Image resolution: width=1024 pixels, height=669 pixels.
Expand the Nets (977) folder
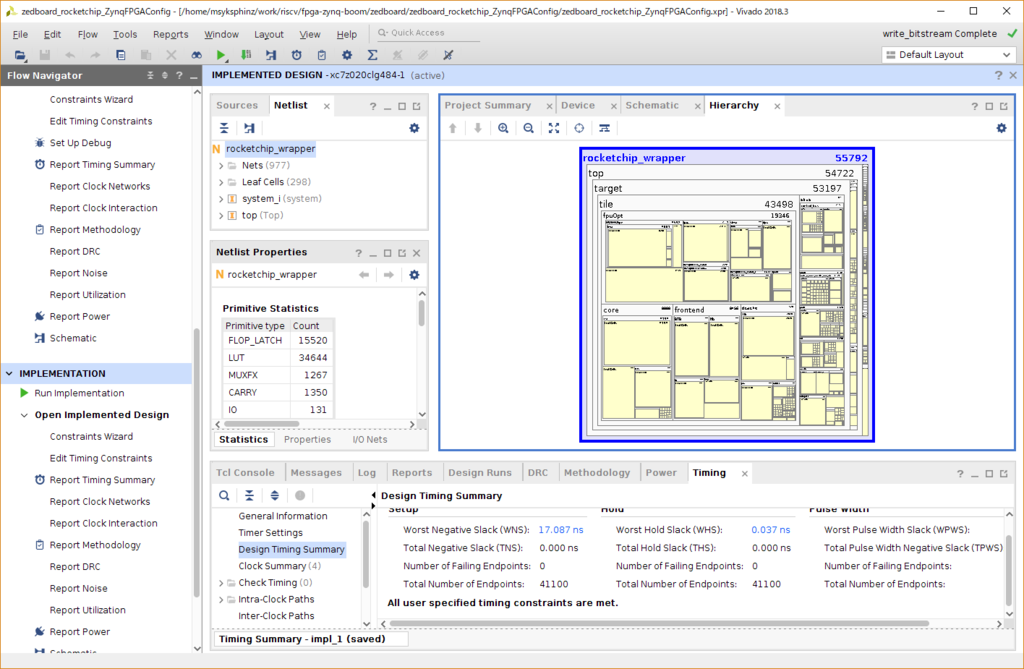point(221,165)
